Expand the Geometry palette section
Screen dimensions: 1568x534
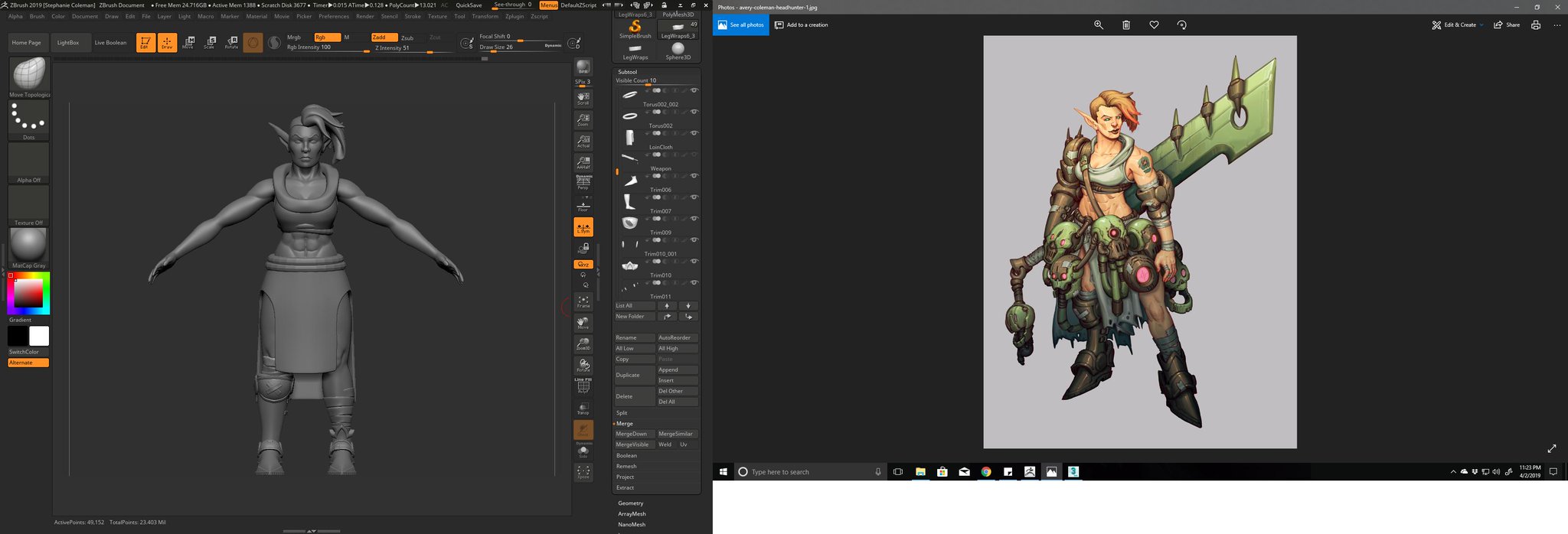point(631,503)
